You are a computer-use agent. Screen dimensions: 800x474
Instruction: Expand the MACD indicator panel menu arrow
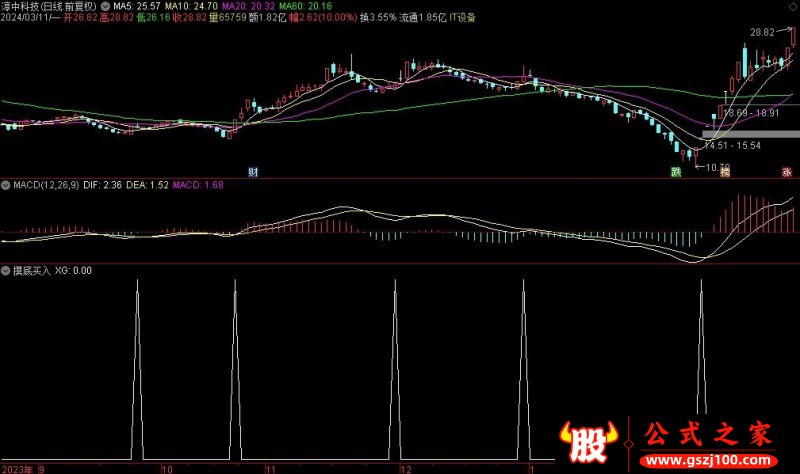(6, 185)
